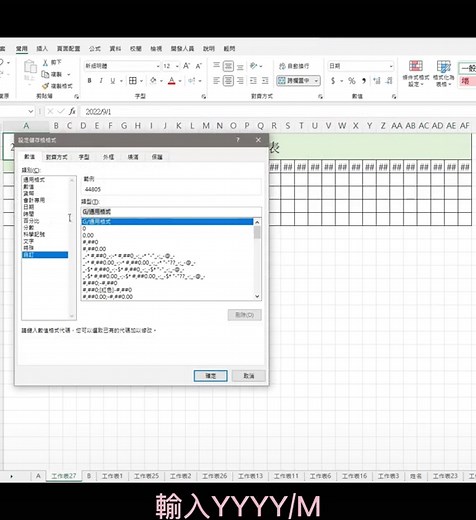Switch to sheet tab 工作表1
476x520 pixels.
[112, 476]
